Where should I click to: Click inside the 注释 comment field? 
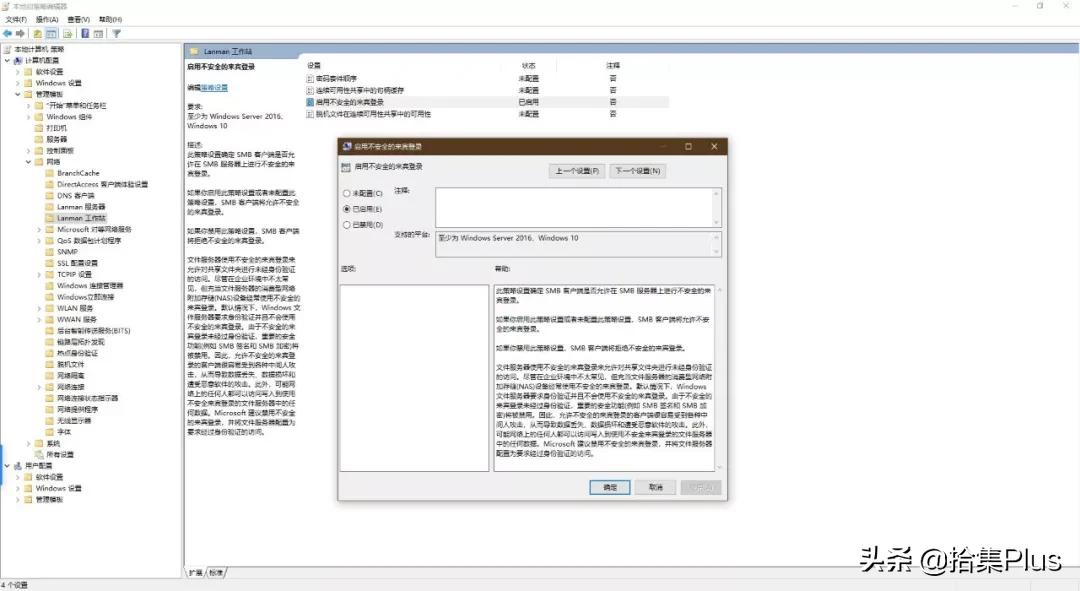(x=577, y=205)
